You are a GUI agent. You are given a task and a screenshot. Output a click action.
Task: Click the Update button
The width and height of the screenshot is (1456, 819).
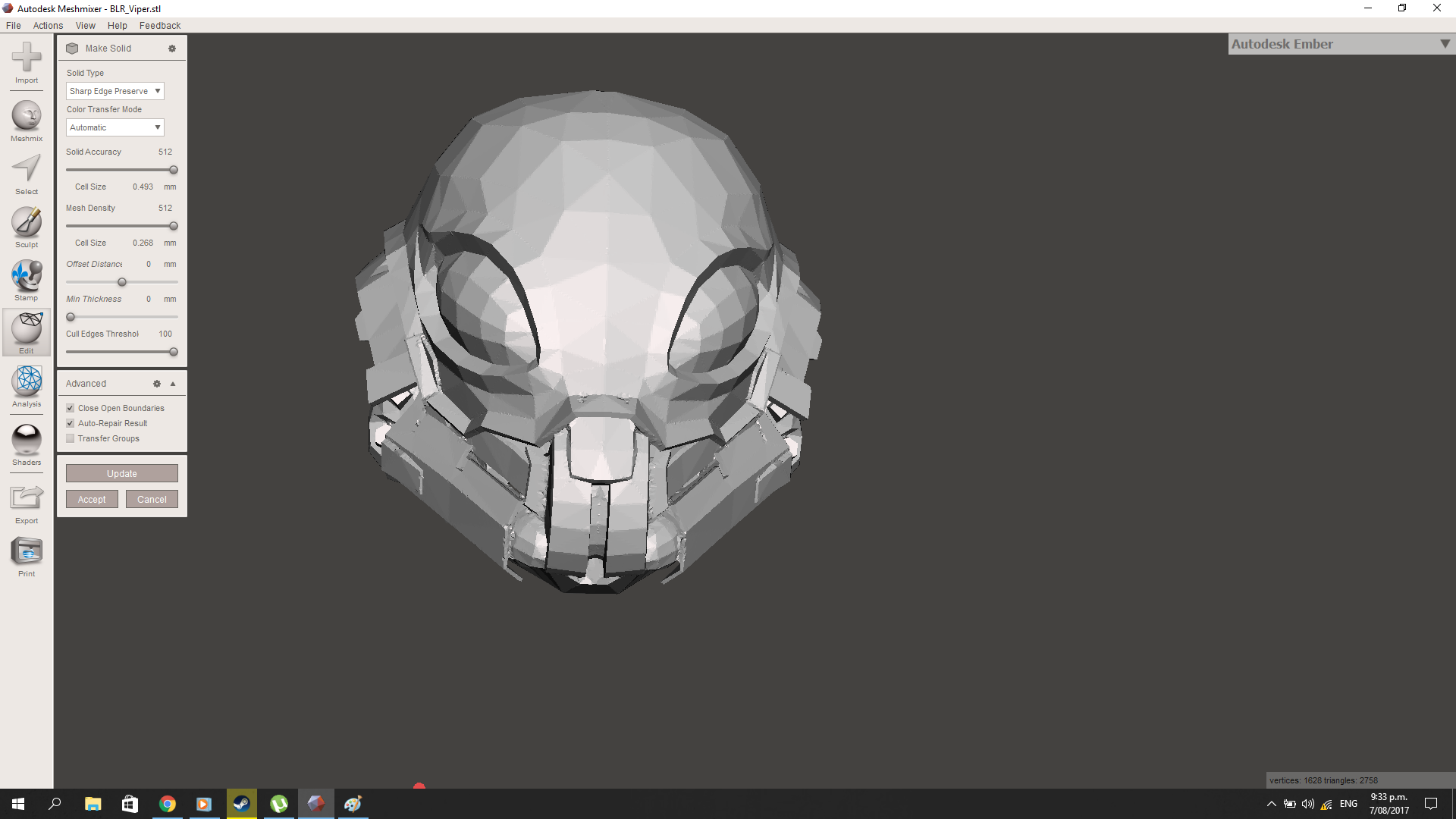122,474
